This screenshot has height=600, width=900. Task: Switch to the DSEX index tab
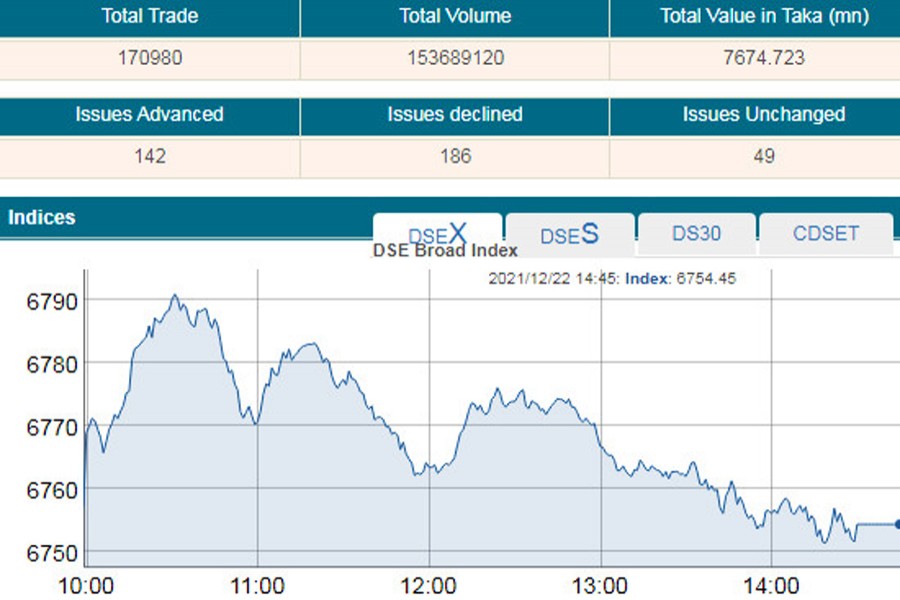tap(437, 235)
